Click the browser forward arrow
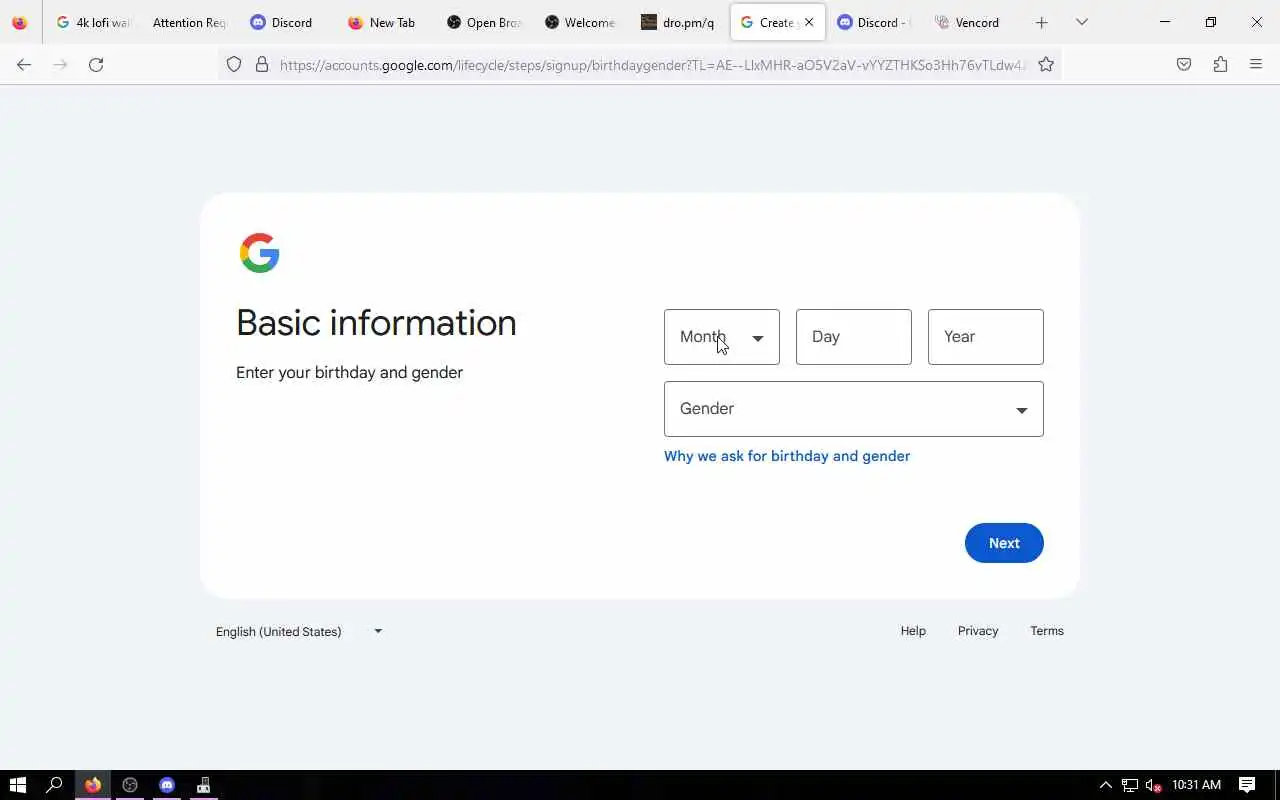Image resolution: width=1280 pixels, height=800 pixels. click(x=60, y=65)
